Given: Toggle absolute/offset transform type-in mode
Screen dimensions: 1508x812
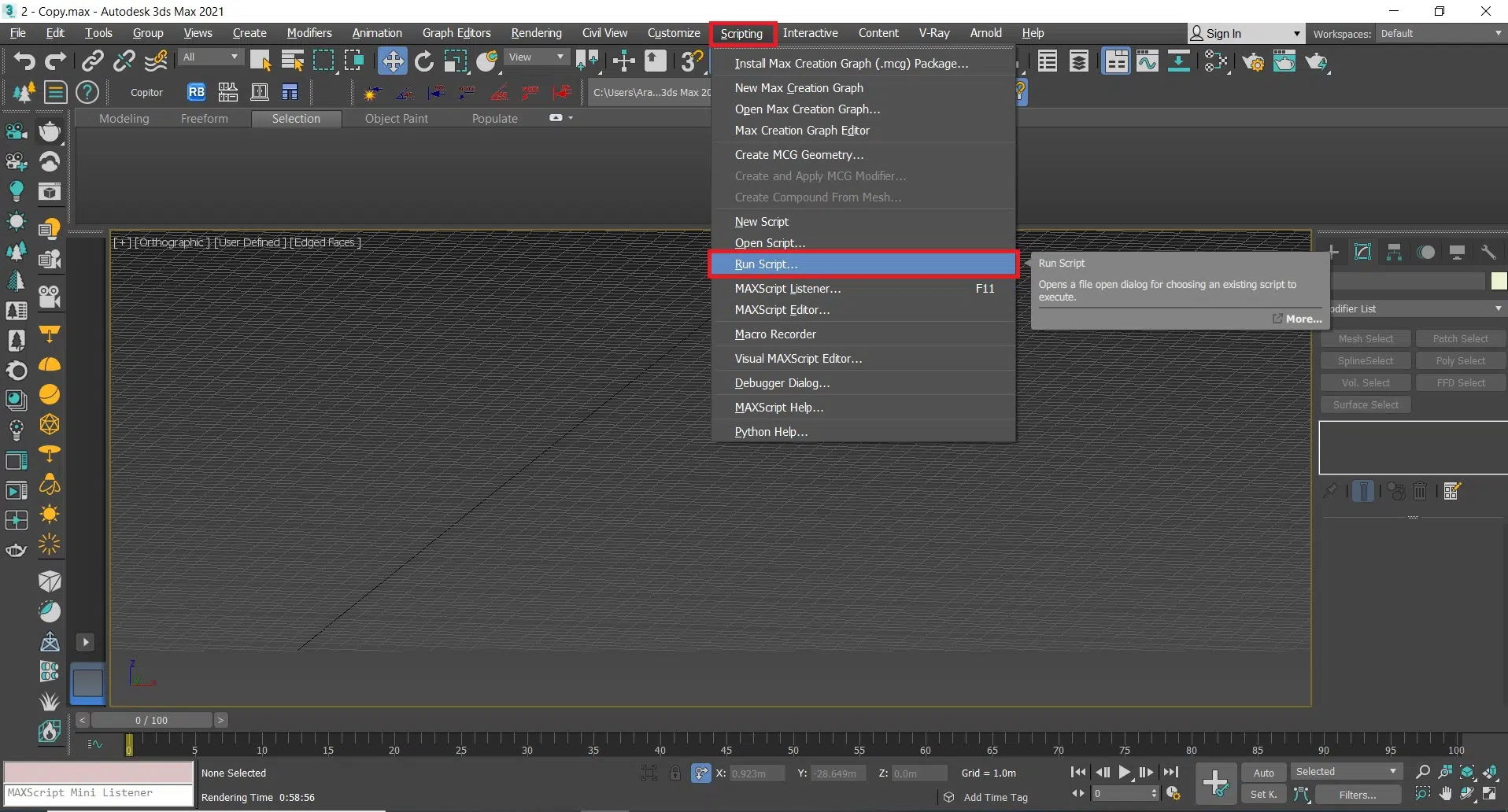Looking at the screenshot, I should click(700, 773).
